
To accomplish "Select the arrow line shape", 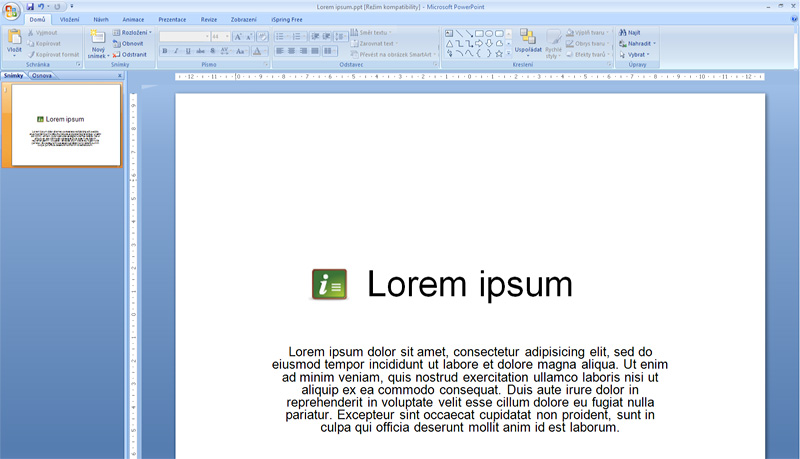I will pyautogui.click(x=469, y=33).
